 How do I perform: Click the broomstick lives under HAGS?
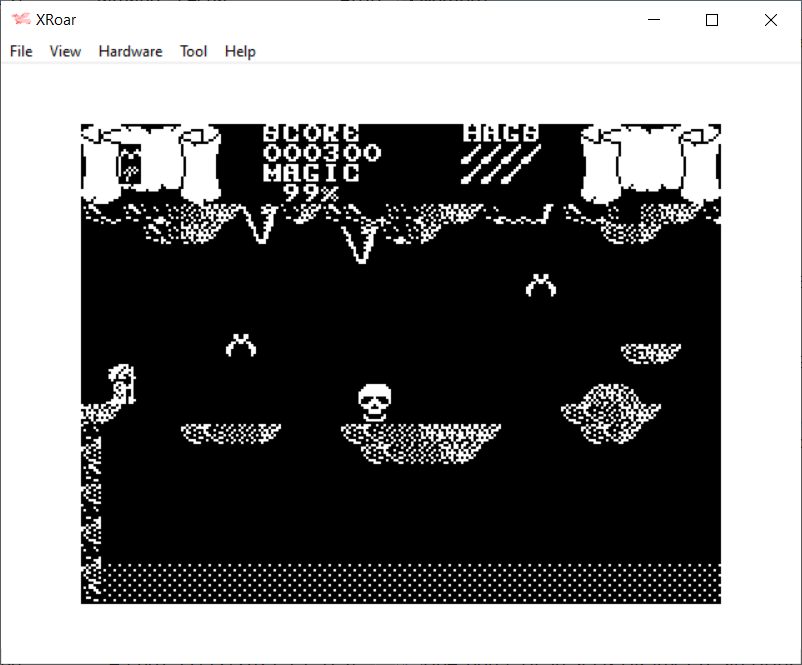pos(501,164)
